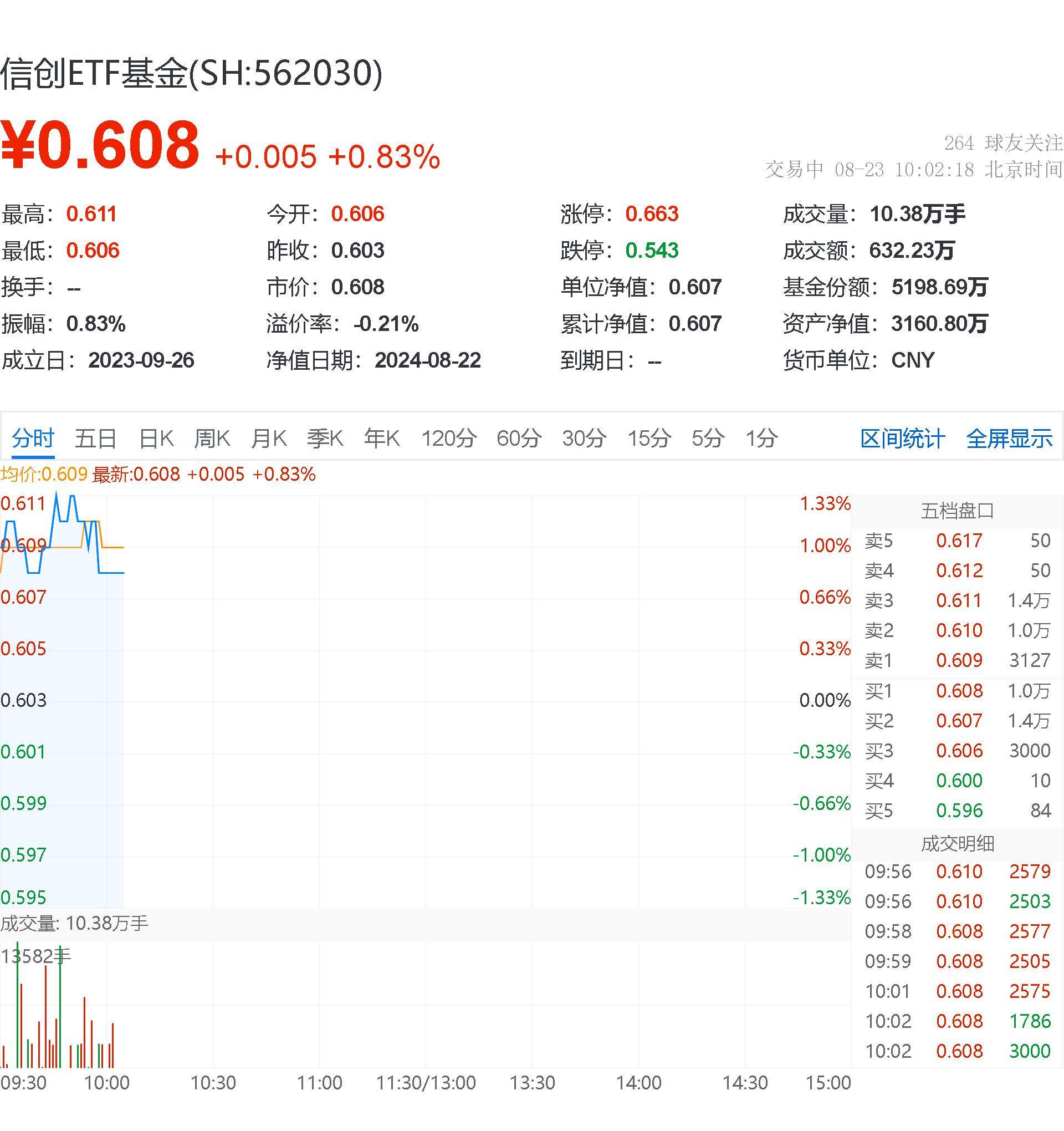Open the 季K chart tab
Screen dimensions: 1064x1131
click(325, 438)
